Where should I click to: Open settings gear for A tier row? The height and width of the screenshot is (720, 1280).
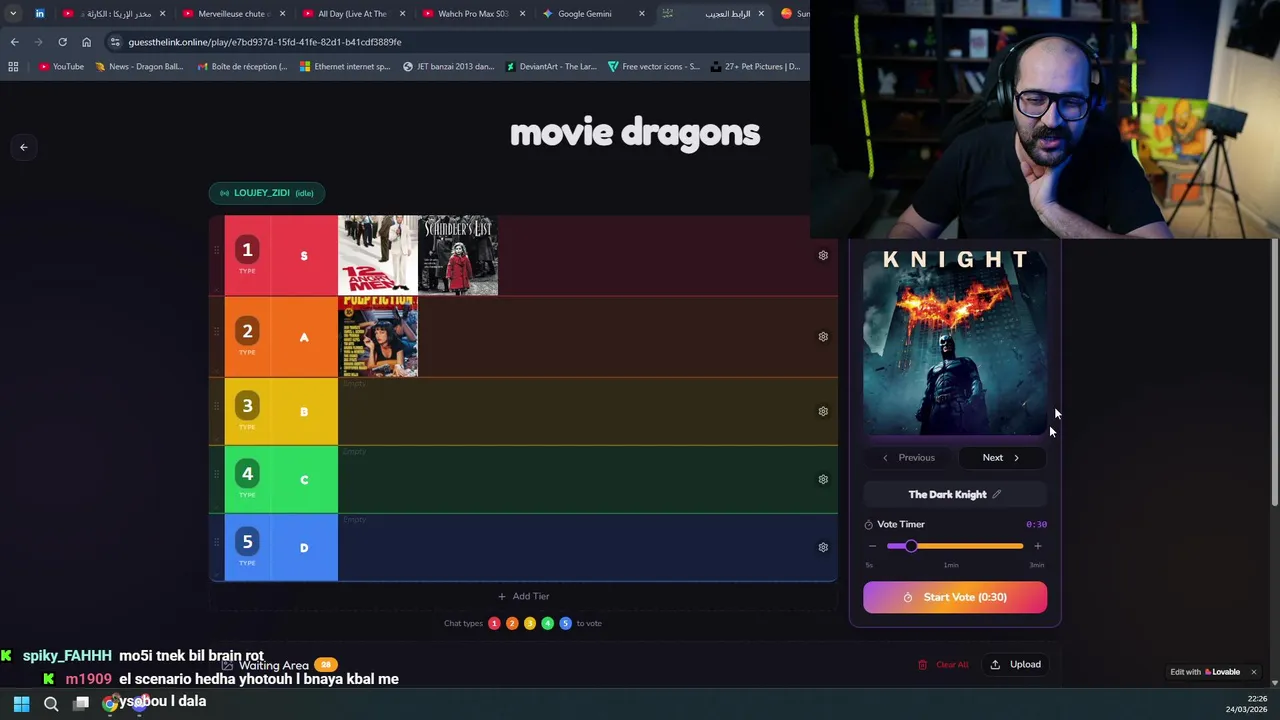[x=823, y=337]
